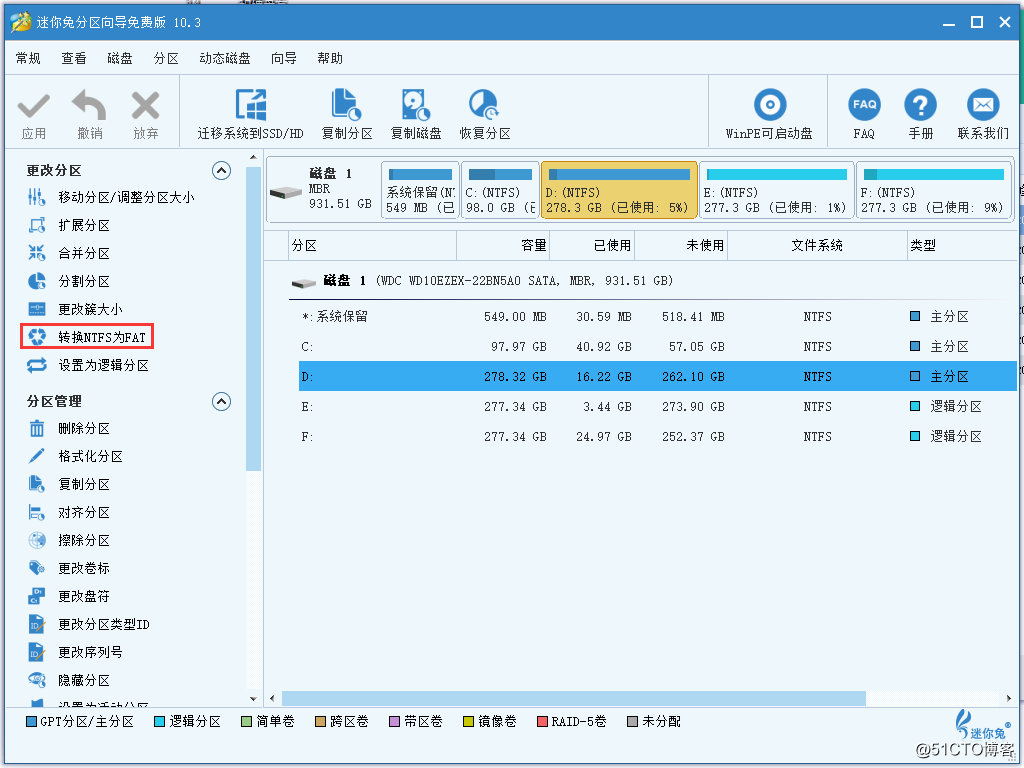Image resolution: width=1024 pixels, height=768 pixels.
Task: Click the 联系我们 envelope icon
Action: pyautogui.click(x=983, y=105)
